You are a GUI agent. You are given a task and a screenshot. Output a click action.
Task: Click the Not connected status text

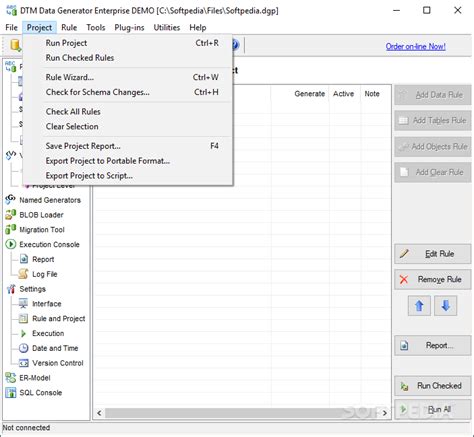26,428
